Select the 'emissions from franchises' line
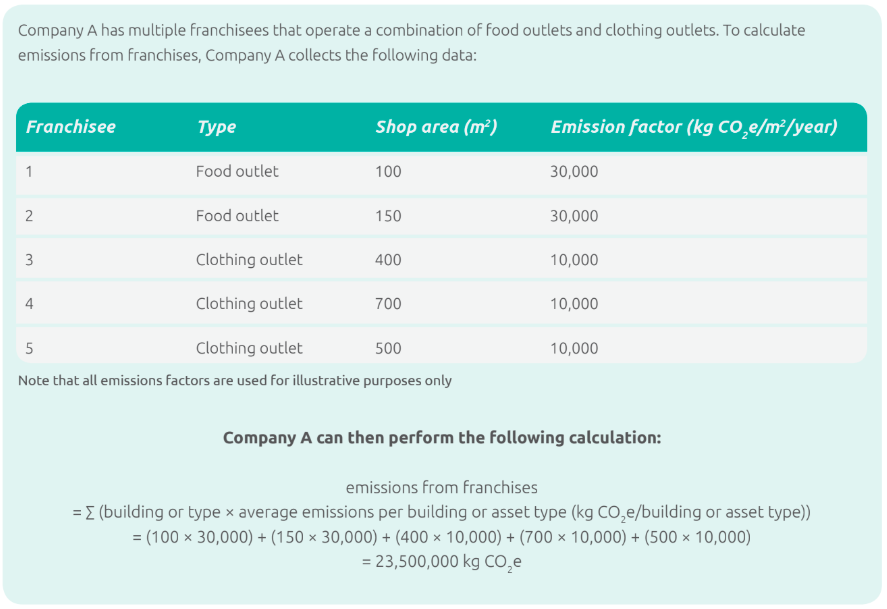 (441, 488)
